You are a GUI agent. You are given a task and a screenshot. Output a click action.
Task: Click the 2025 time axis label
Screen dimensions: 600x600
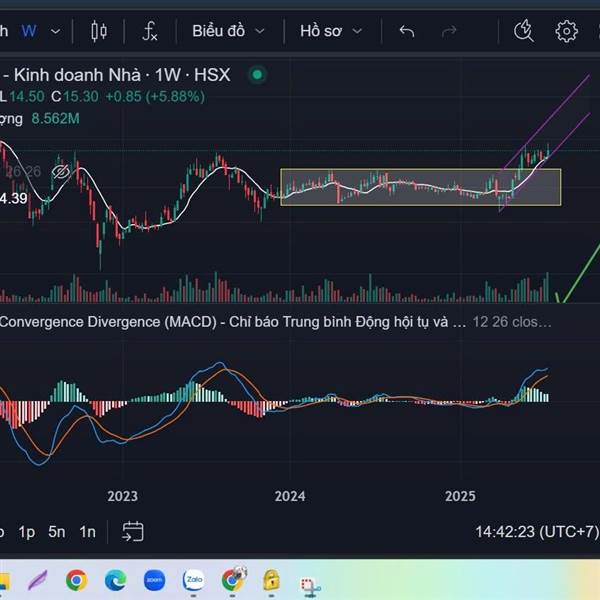pos(460,496)
